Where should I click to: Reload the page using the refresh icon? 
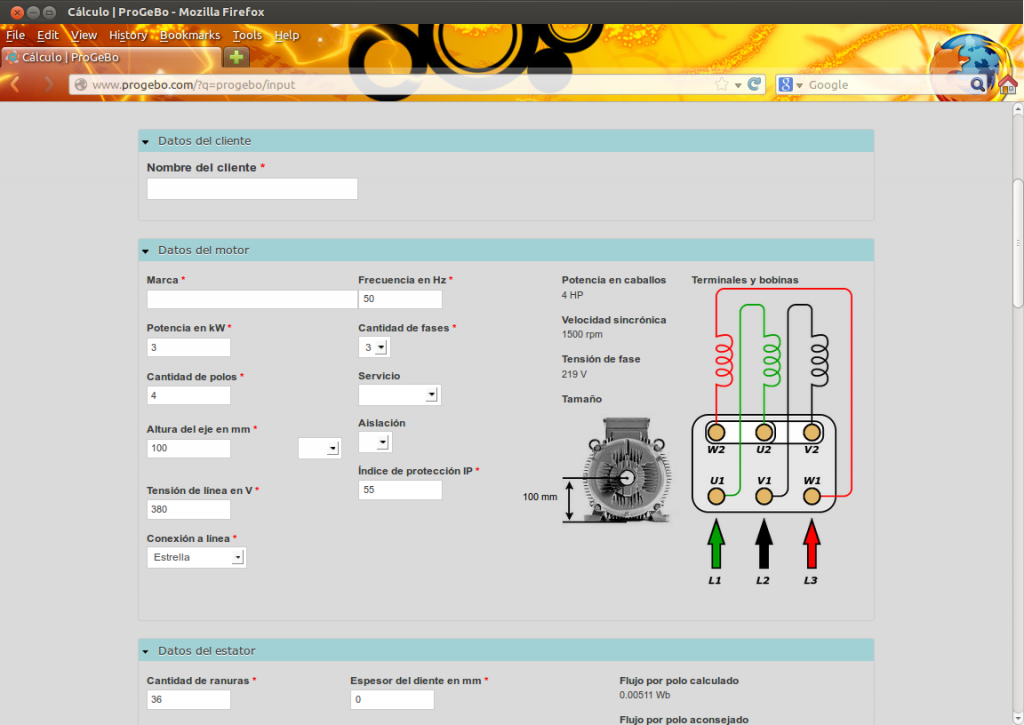tap(755, 85)
